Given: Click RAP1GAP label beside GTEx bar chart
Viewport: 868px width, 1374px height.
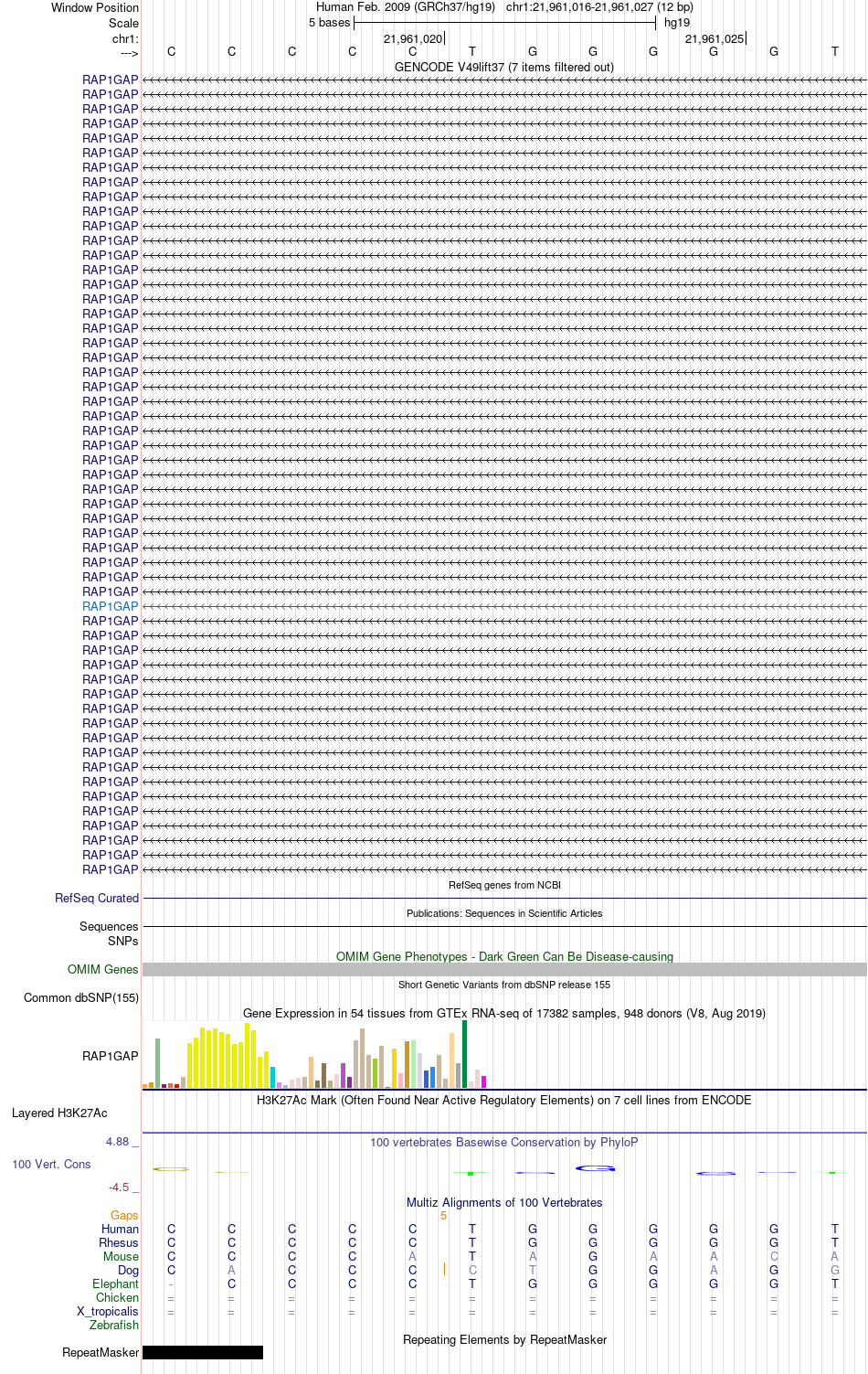Looking at the screenshot, I should click(111, 1056).
